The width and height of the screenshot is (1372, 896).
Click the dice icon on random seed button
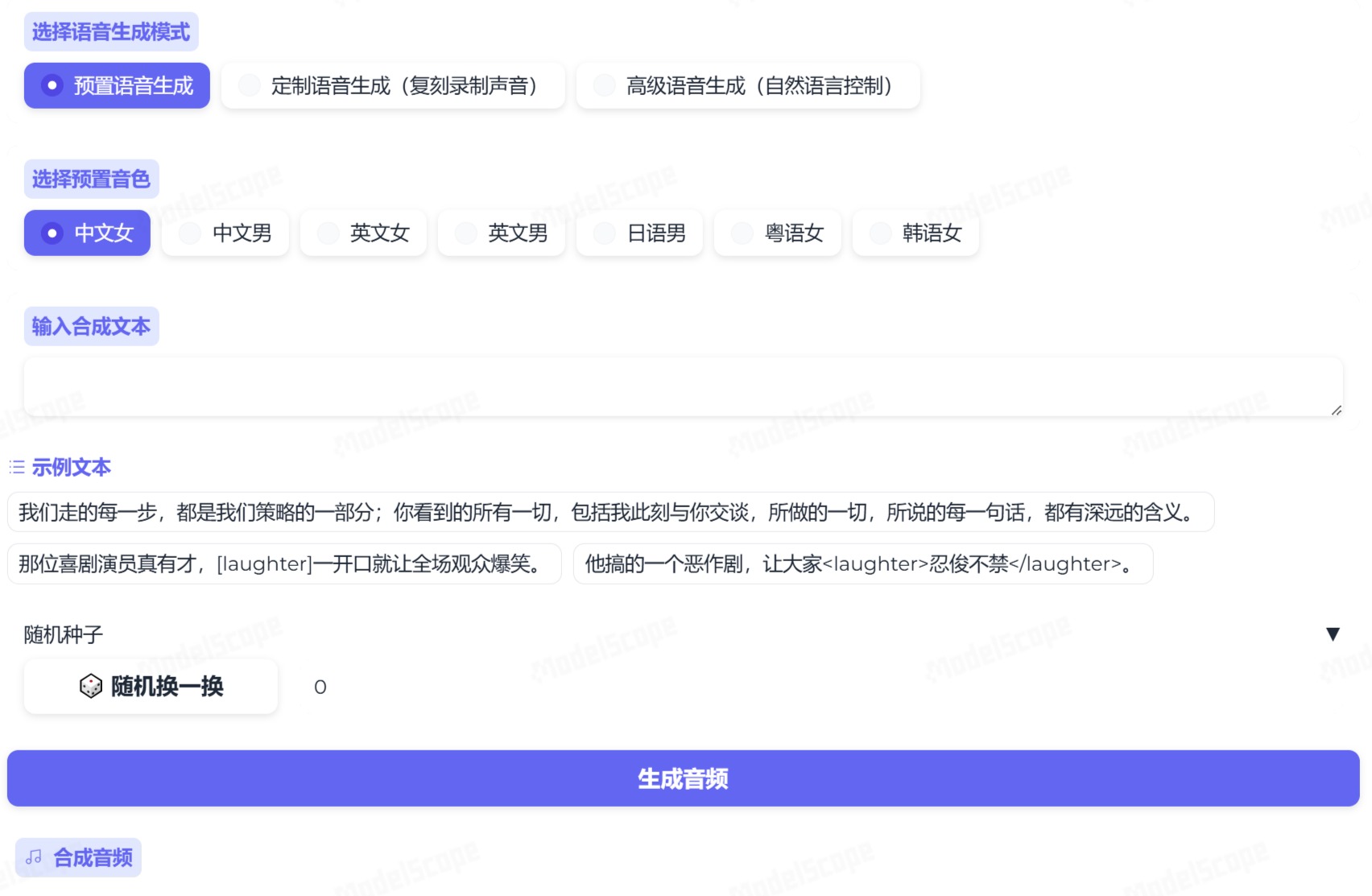tap(91, 687)
